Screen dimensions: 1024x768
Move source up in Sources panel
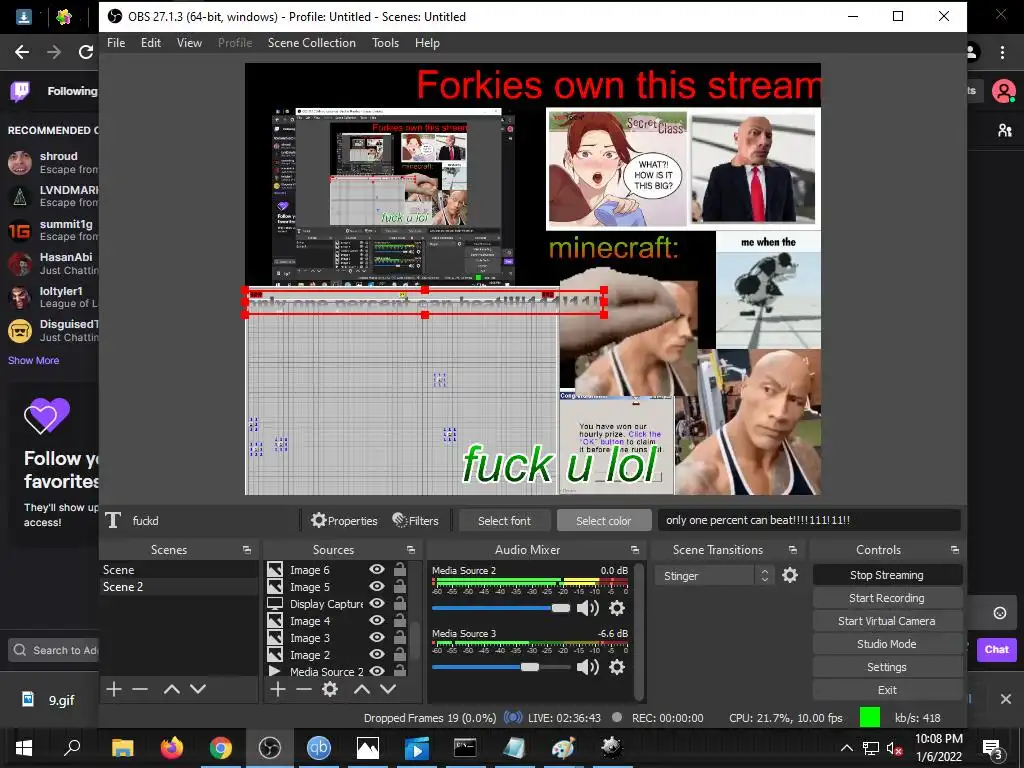(362, 689)
